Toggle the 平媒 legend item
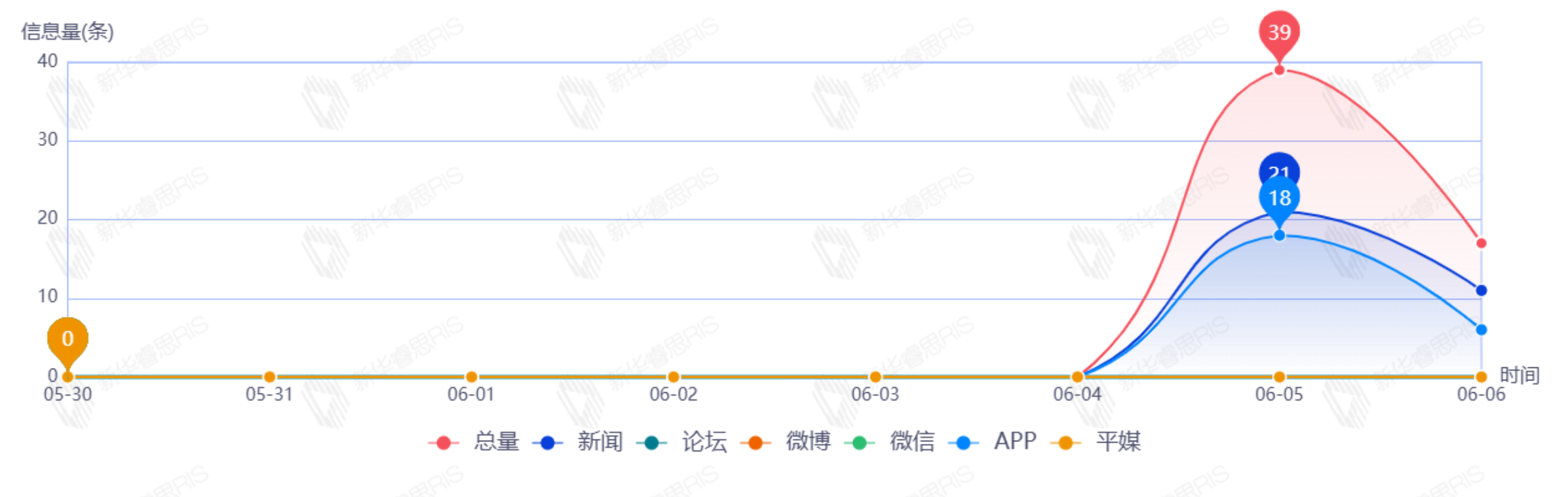 click(1096, 442)
